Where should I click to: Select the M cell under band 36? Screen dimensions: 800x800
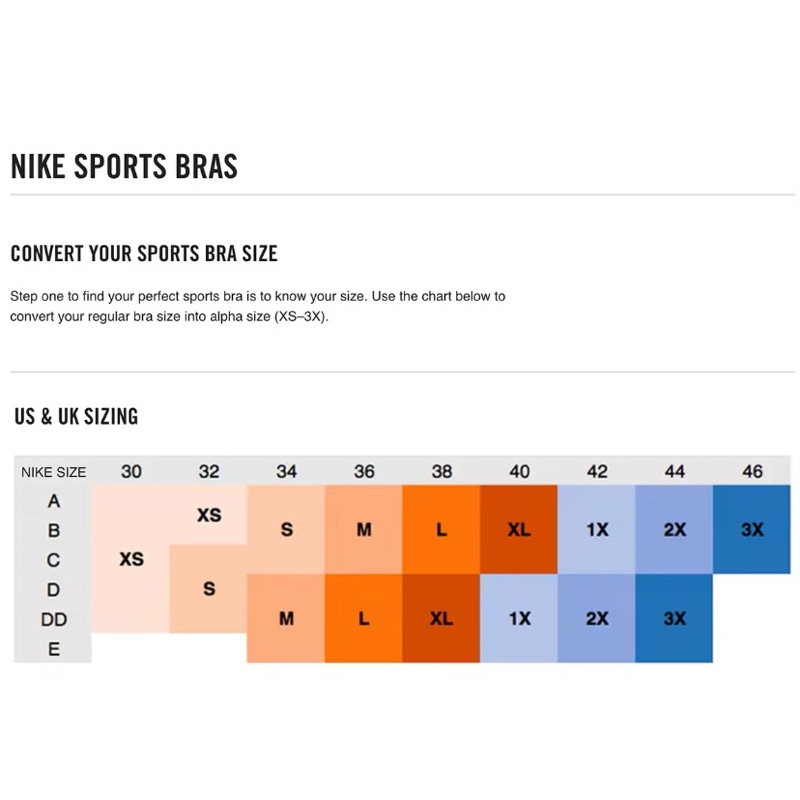(364, 530)
